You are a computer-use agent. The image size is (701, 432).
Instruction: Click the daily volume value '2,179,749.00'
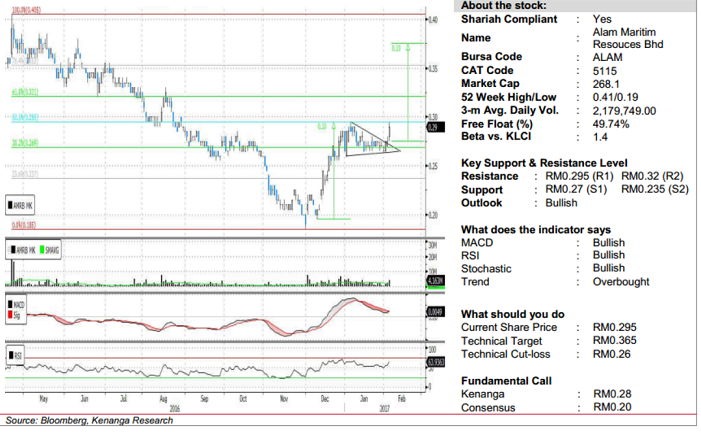[x=624, y=110]
